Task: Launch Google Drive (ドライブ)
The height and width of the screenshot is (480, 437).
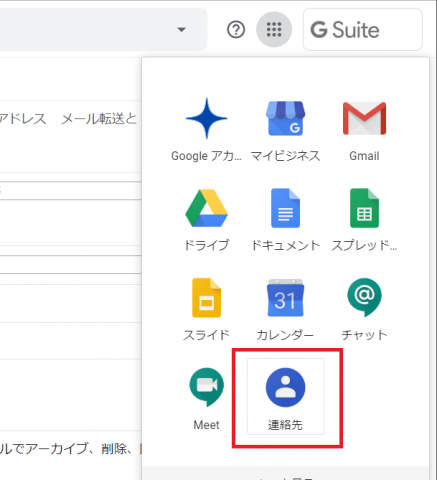Action: coord(206,208)
